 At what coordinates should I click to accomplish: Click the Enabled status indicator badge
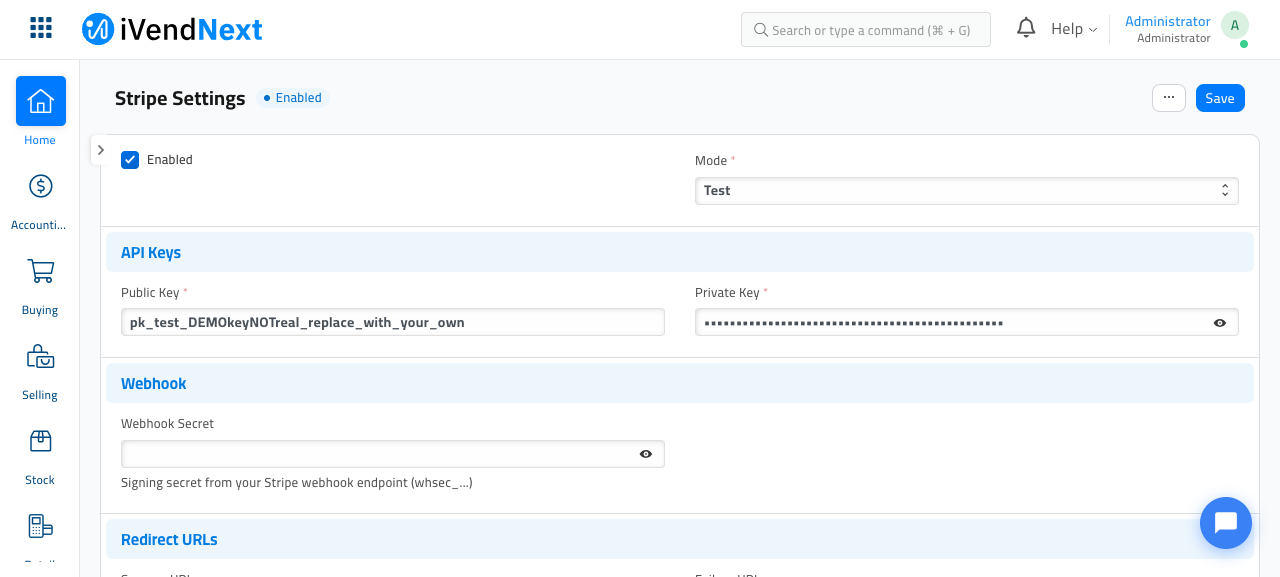coord(292,98)
